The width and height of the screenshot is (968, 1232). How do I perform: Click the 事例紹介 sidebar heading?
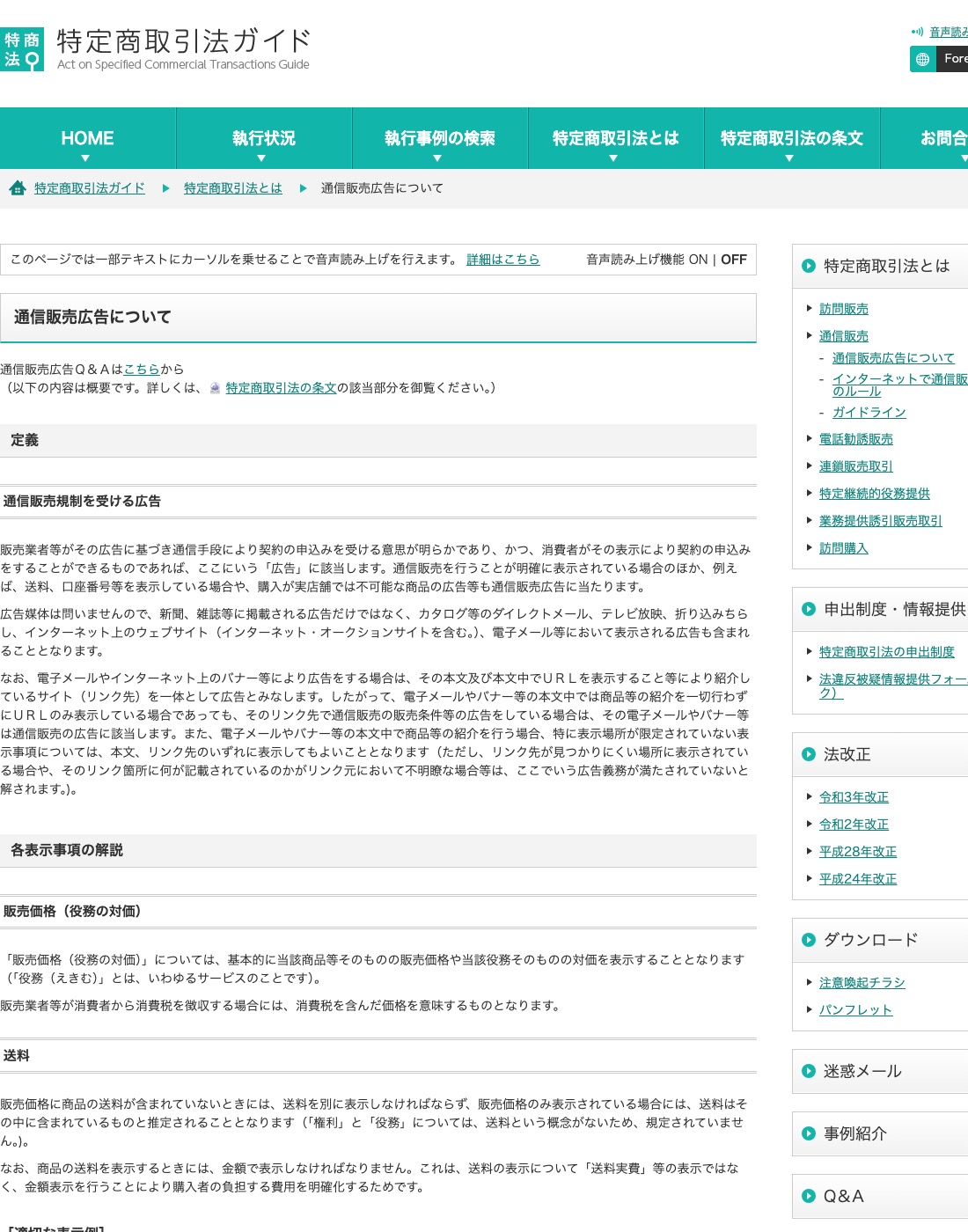click(x=855, y=1133)
